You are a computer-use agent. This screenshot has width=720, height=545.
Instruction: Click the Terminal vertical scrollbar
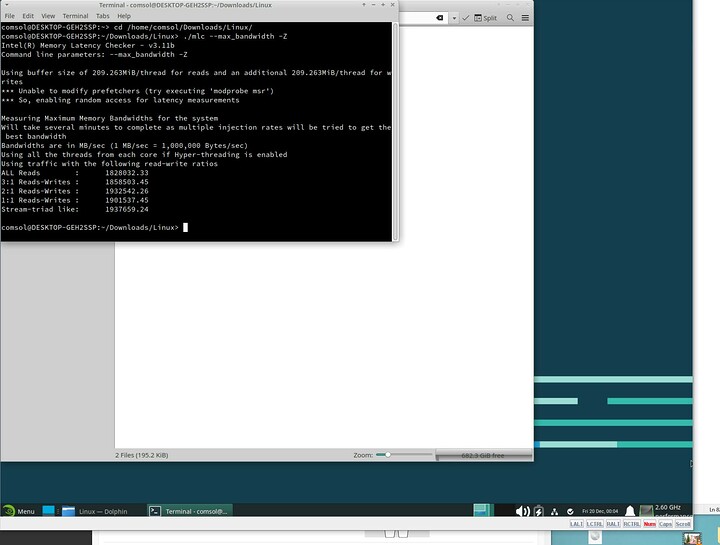coord(395,131)
